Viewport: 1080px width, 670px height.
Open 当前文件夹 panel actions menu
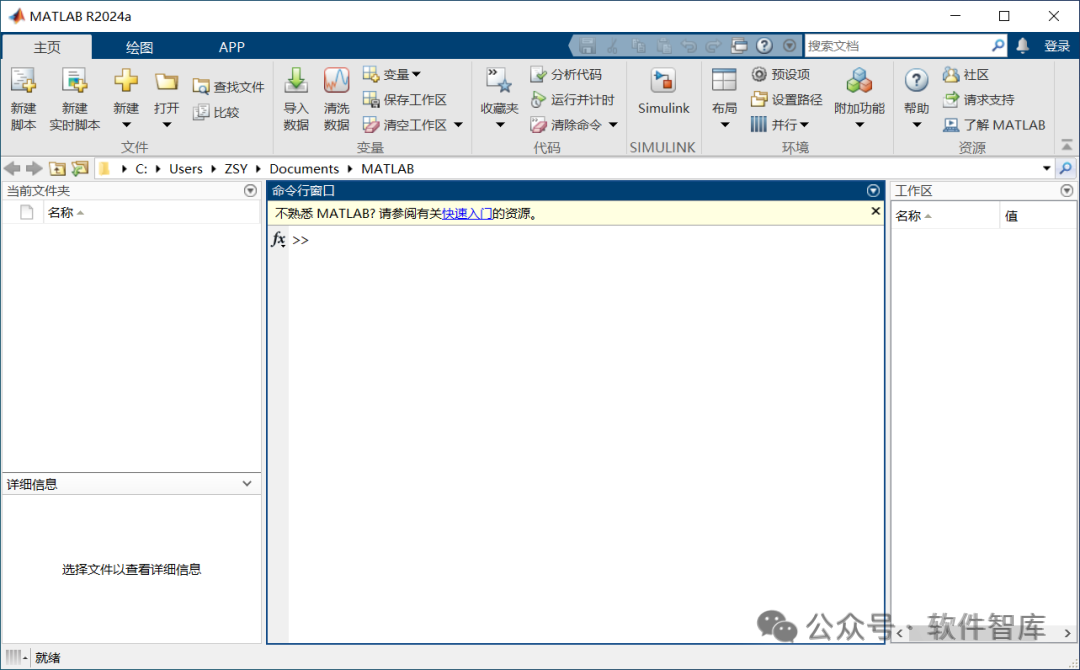250,191
